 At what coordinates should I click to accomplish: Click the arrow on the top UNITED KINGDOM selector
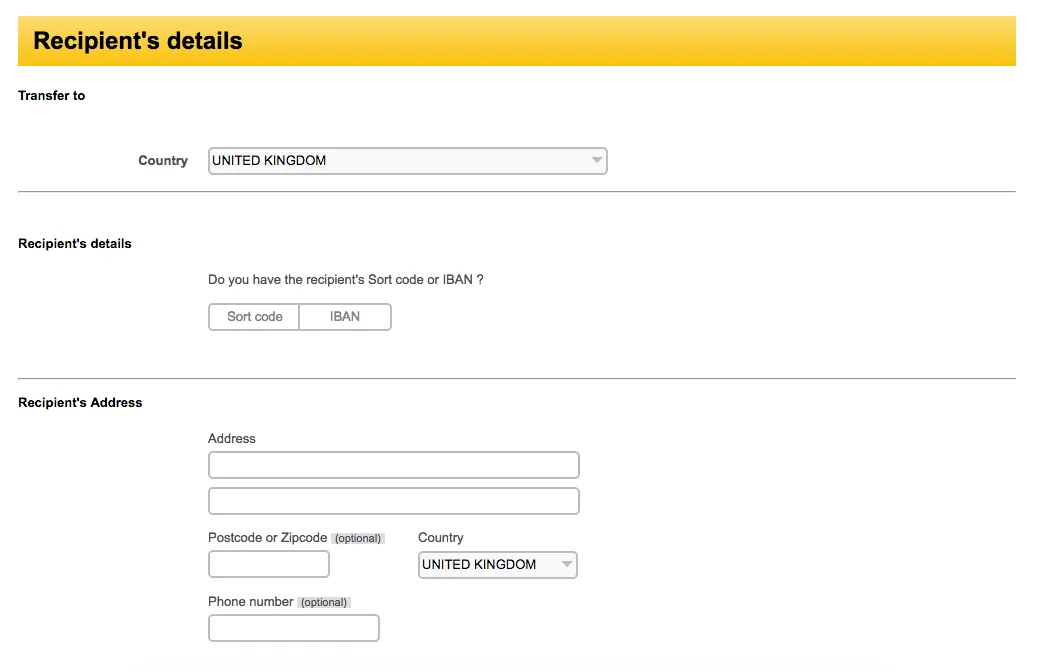click(x=596, y=161)
